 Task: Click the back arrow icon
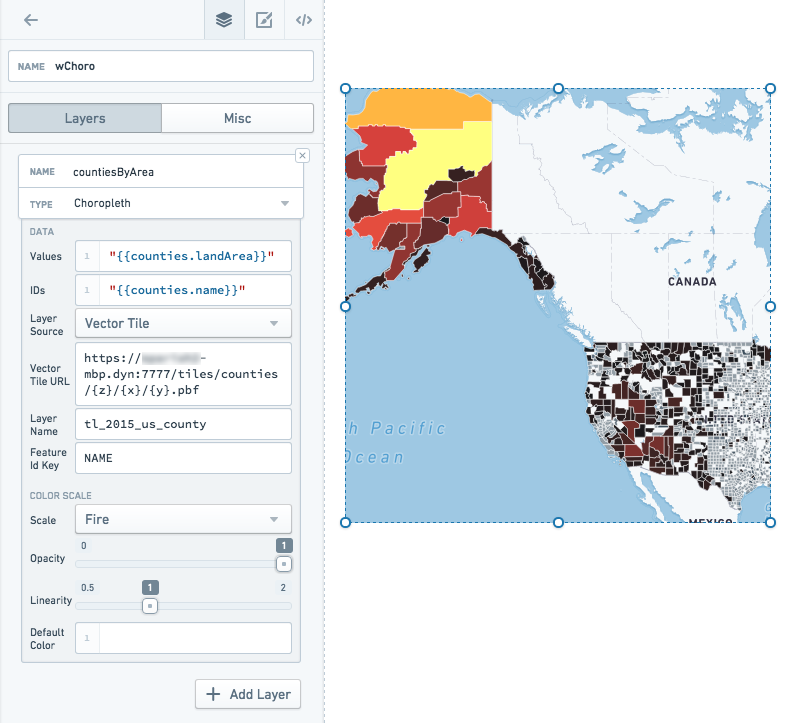coord(31,20)
